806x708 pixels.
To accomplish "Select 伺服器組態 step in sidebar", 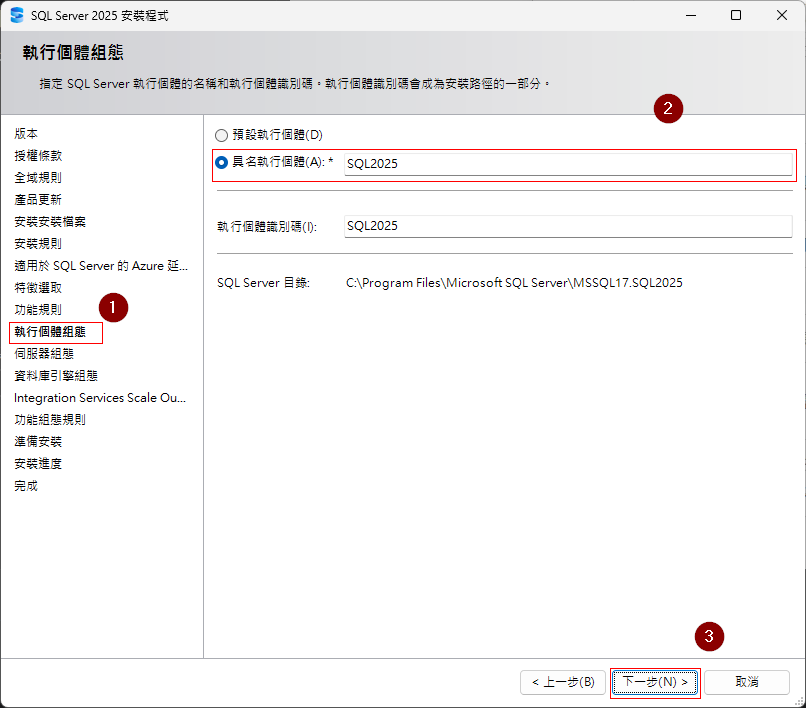I will (44, 354).
